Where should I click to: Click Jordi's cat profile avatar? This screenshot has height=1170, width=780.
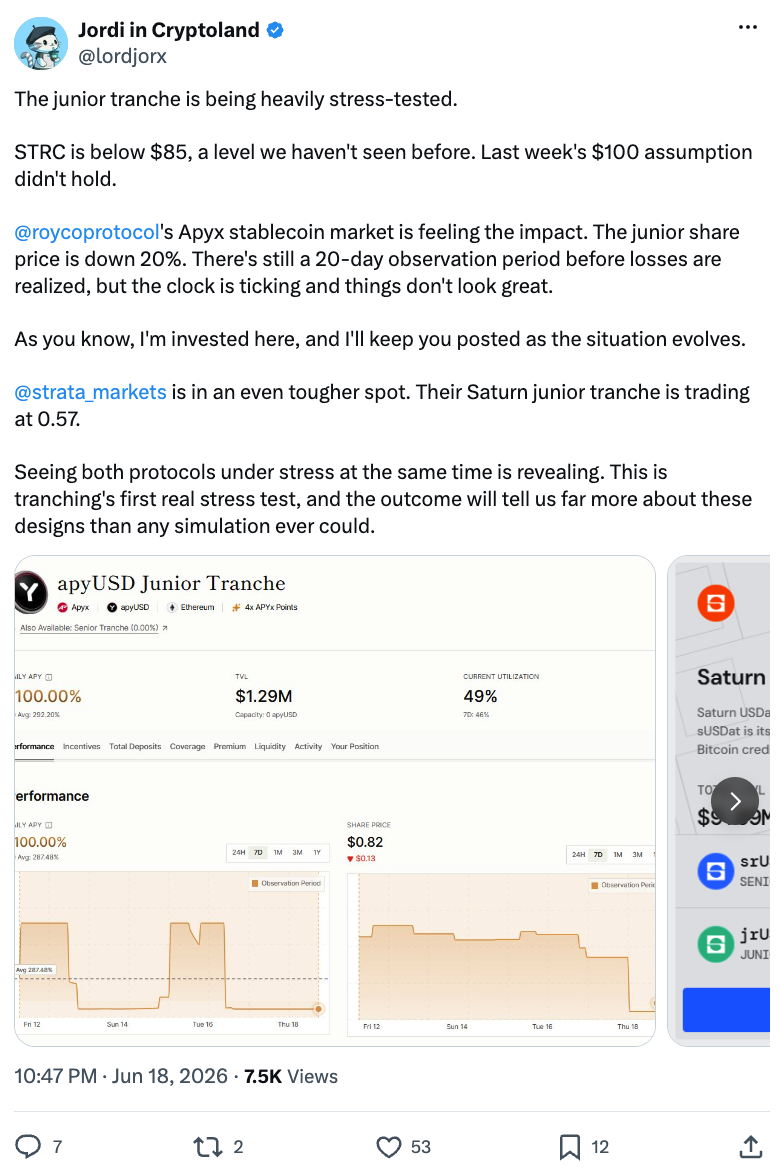[x=41, y=43]
